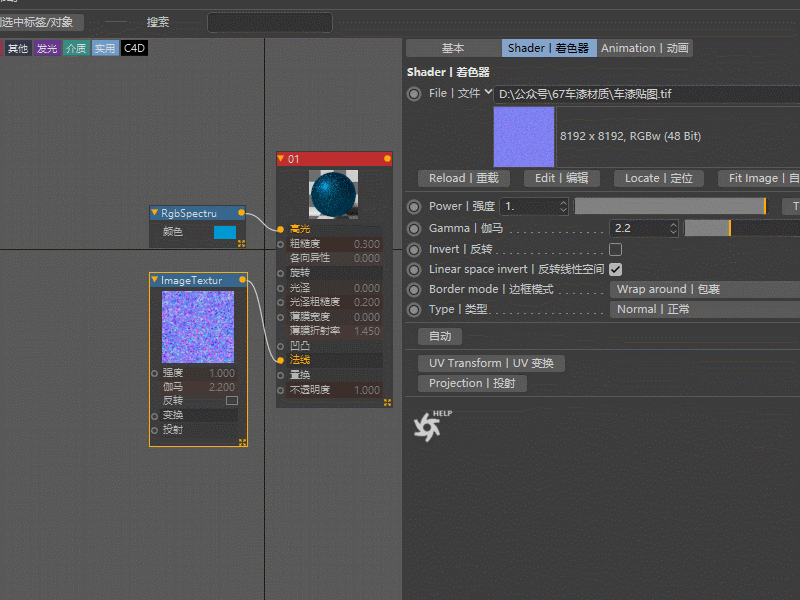Select the C4D node category tag
Screen dimensions: 800x600
click(x=134, y=48)
